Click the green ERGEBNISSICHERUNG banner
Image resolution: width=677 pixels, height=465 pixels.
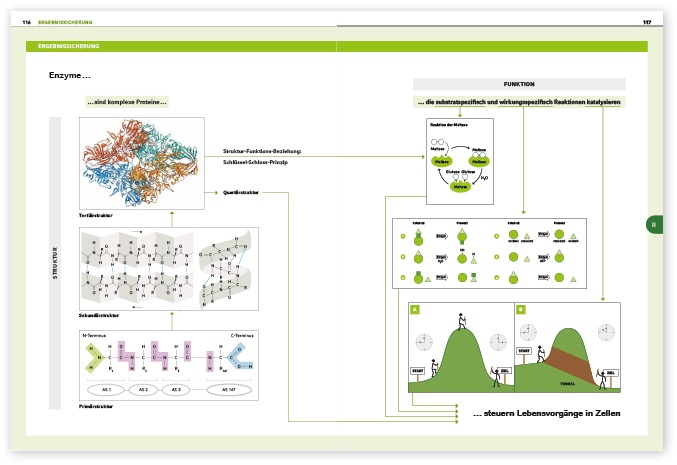pos(336,46)
